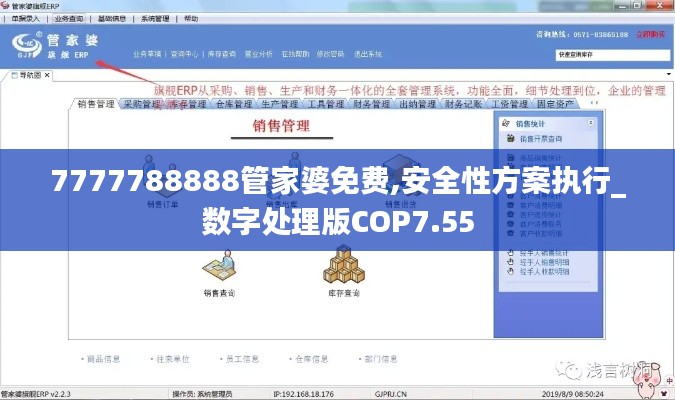Viewport: 675px width, 400px height.
Task: Open the 仓库信息 link
Action: pos(312,359)
